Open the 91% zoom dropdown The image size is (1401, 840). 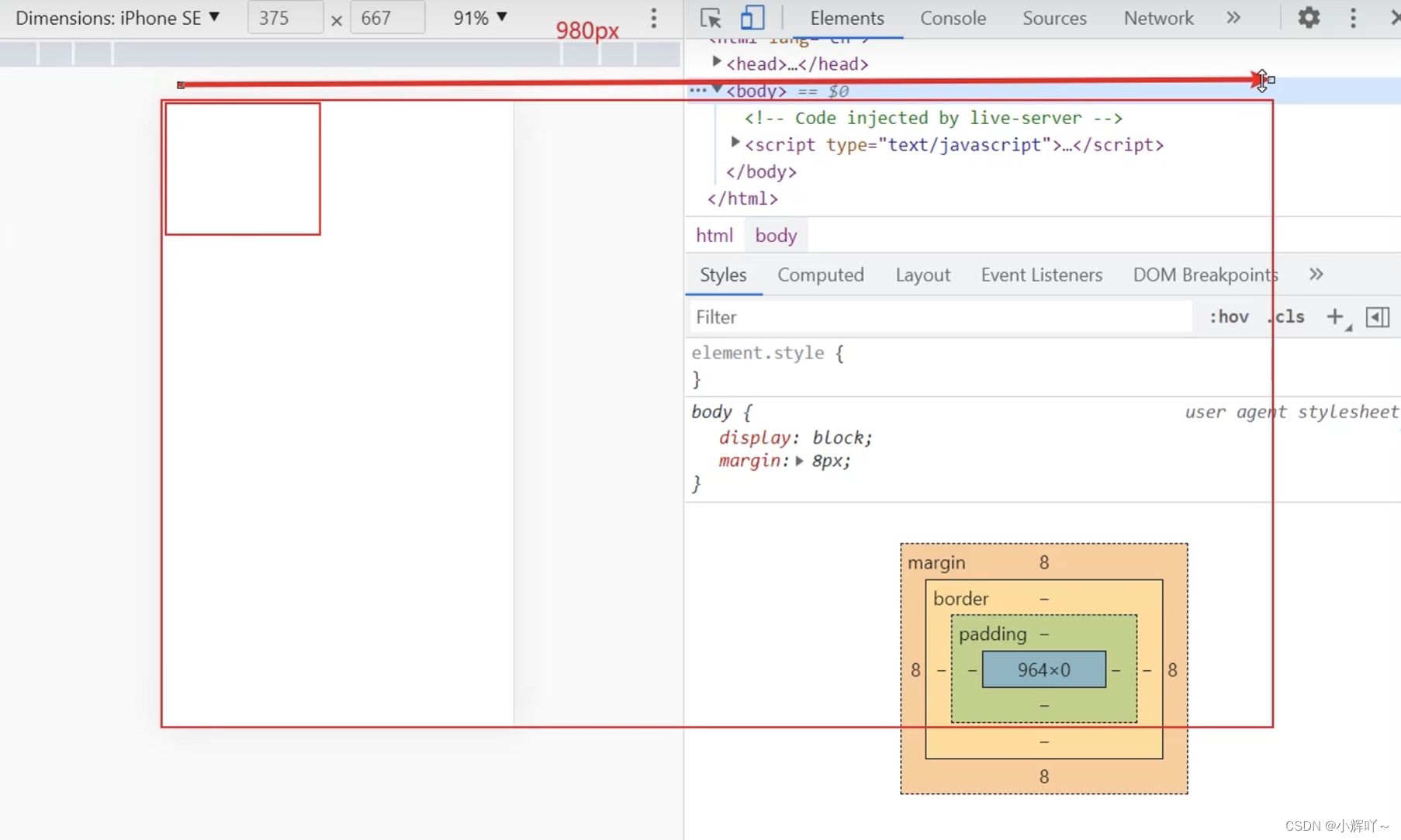pos(480,18)
